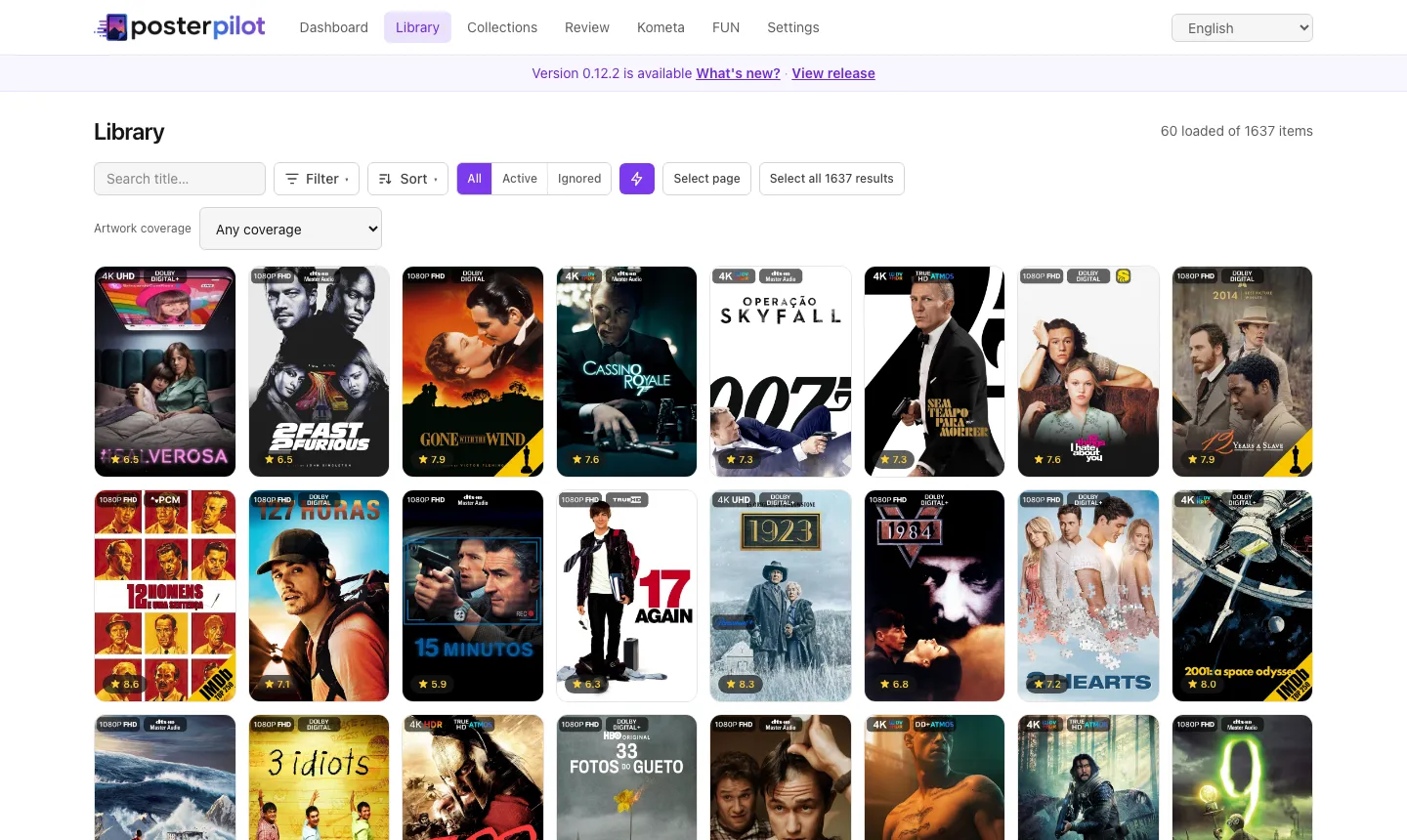Open the Gone with the Wind poster
This screenshot has width=1407, height=840.
473,371
